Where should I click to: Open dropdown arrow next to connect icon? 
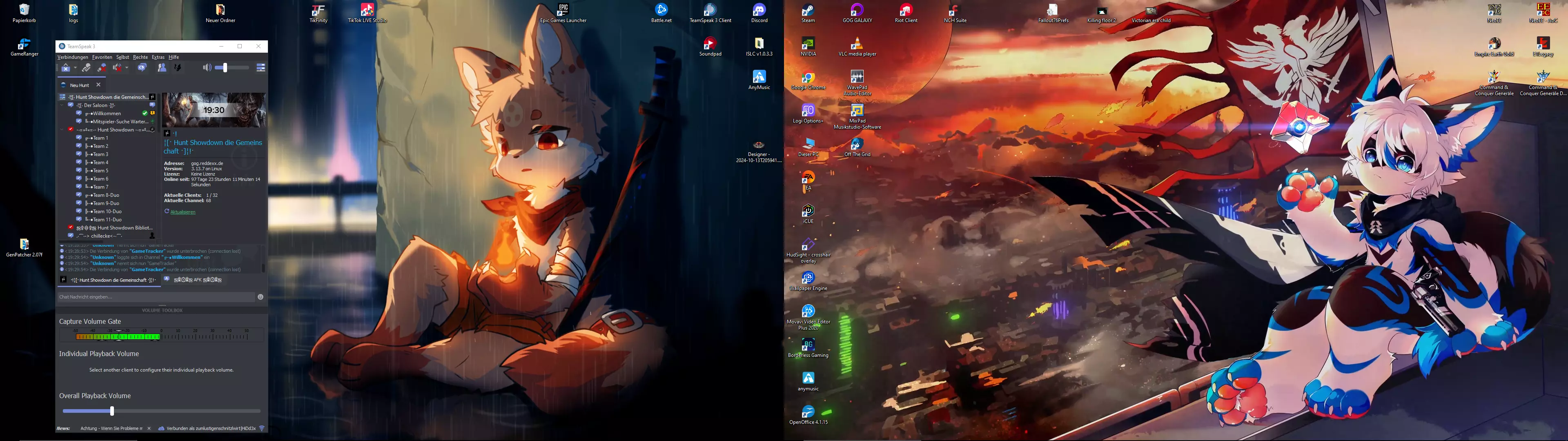76,68
